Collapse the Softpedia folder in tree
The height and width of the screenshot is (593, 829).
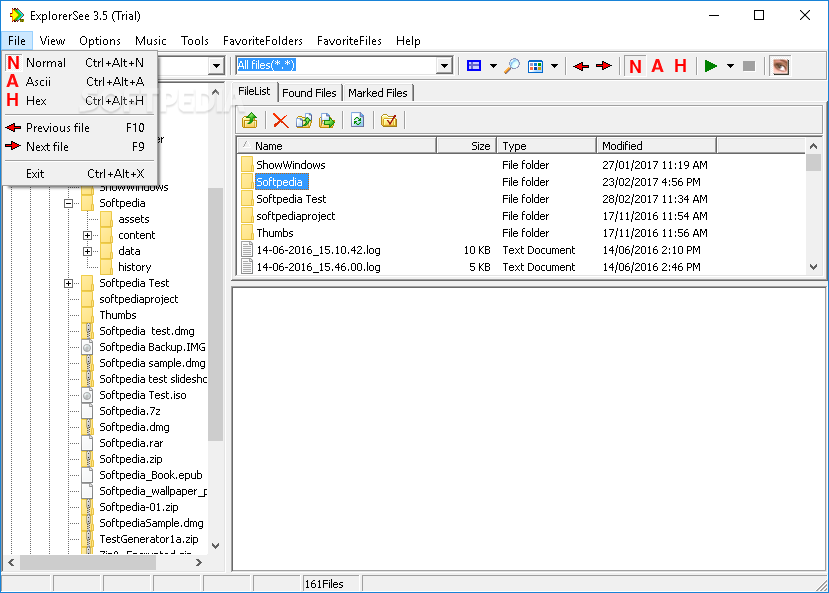point(68,203)
